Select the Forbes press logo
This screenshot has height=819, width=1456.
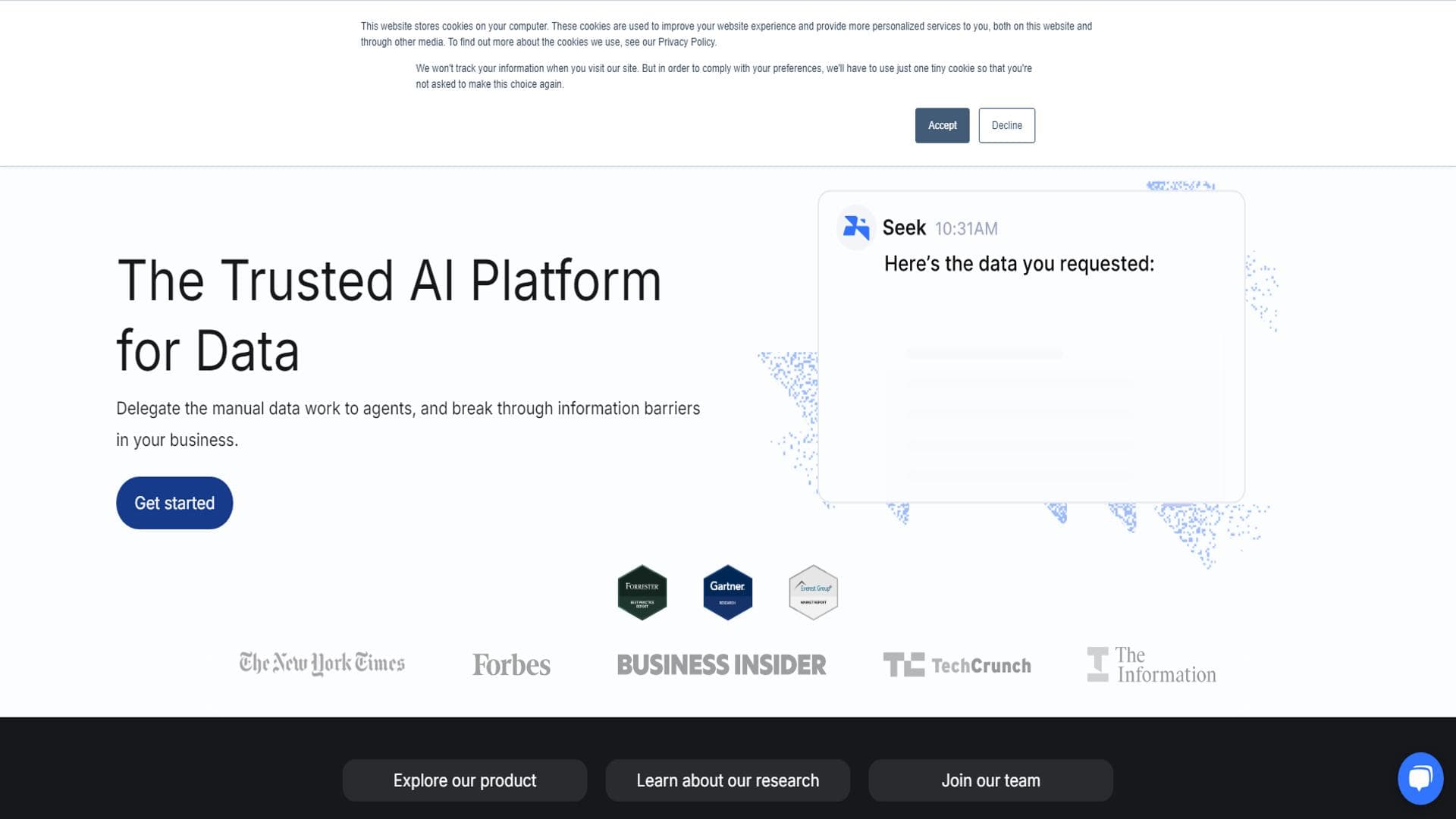pos(511,664)
